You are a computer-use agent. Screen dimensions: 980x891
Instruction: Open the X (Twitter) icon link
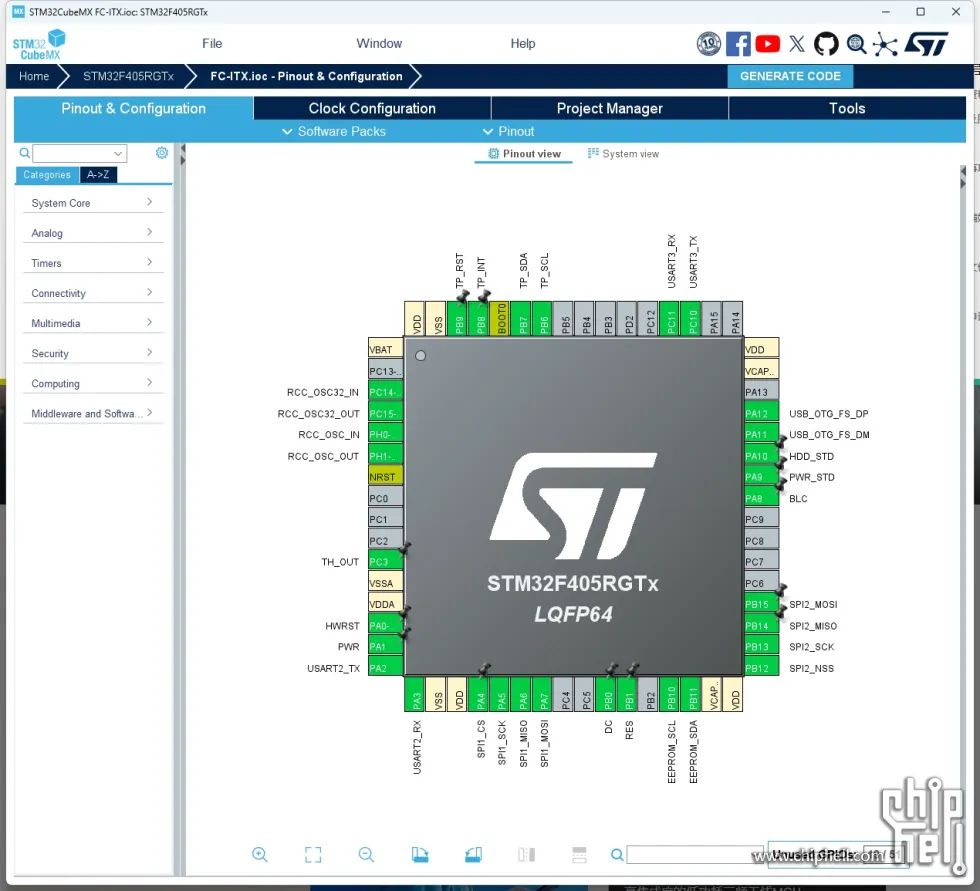click(x=797, y=44)
